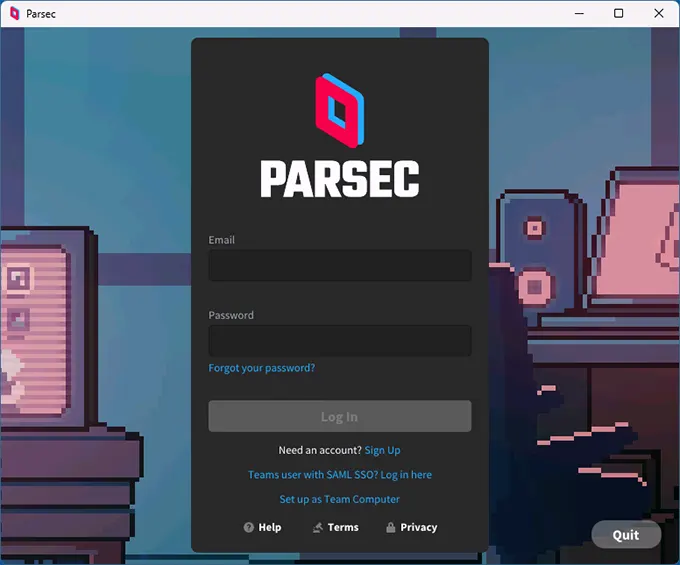Viewport: 680px width, 565px height.
Task: Click the Help question mark icon
Action: coord(248,527)
